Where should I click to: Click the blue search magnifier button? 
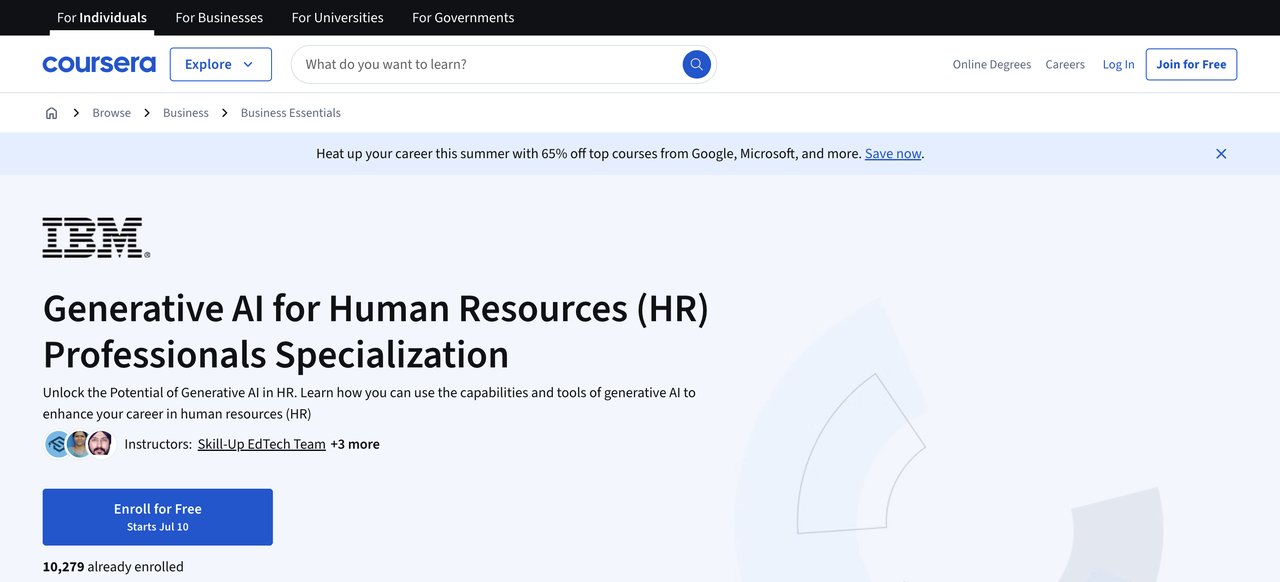pyautogui.click(x=697, y=64)
